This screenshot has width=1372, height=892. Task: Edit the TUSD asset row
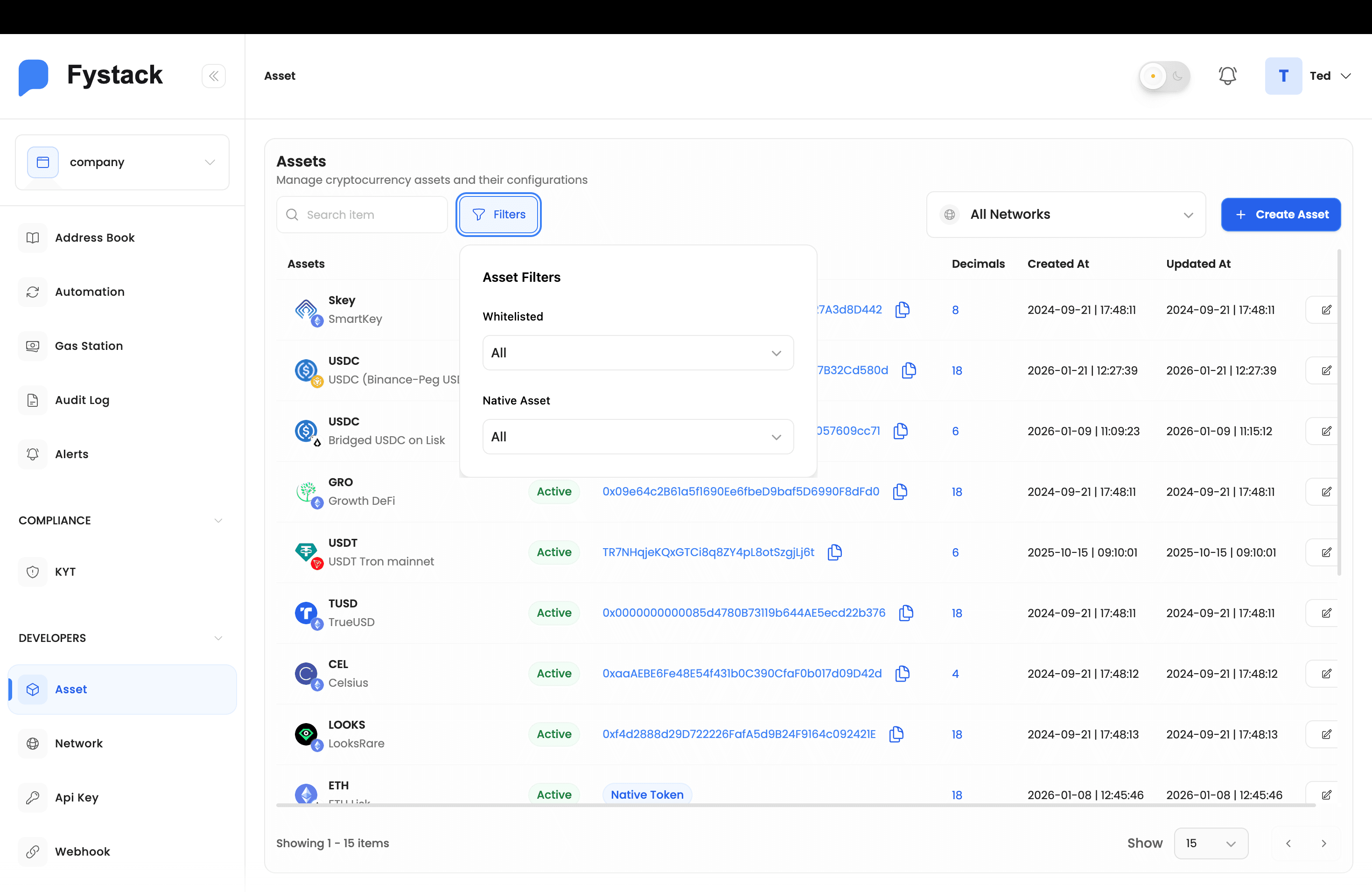pos(1326,613)
